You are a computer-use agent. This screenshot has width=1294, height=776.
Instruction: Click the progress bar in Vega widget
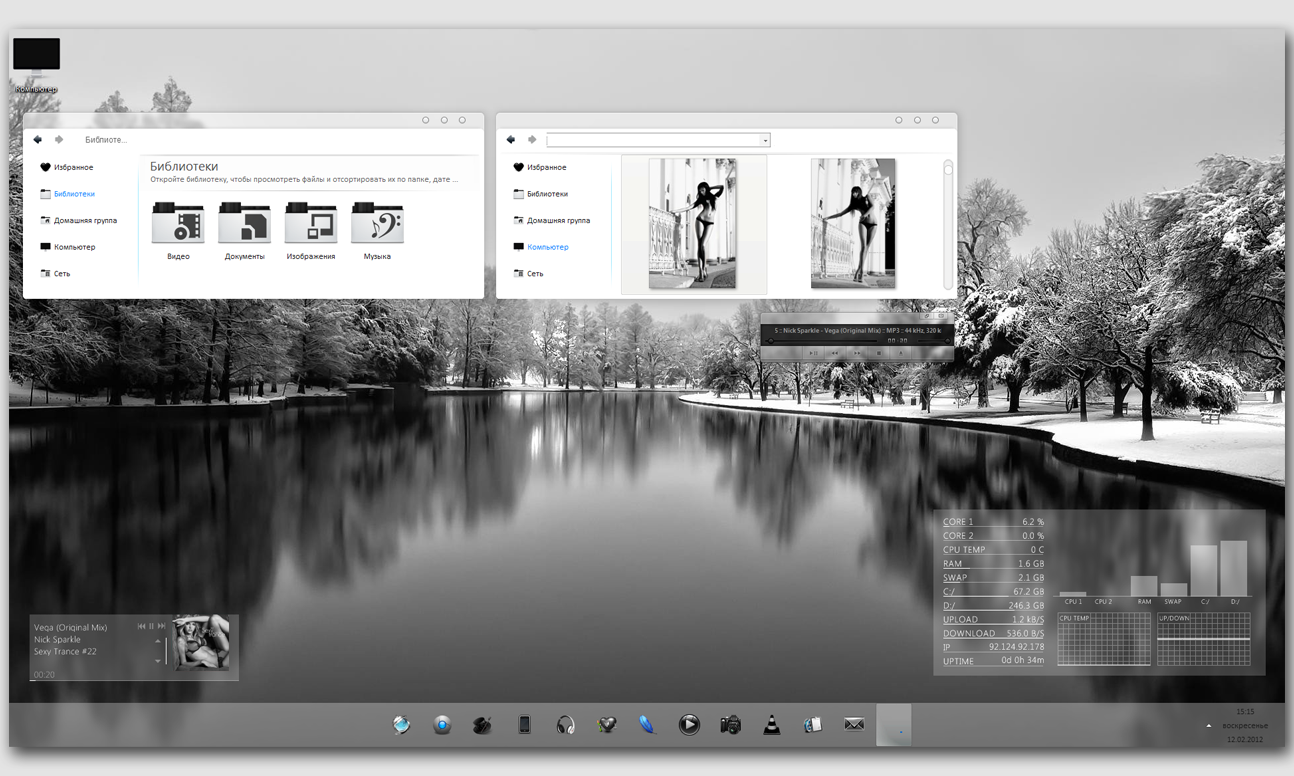pyautogui.click(x=134, y=680)
